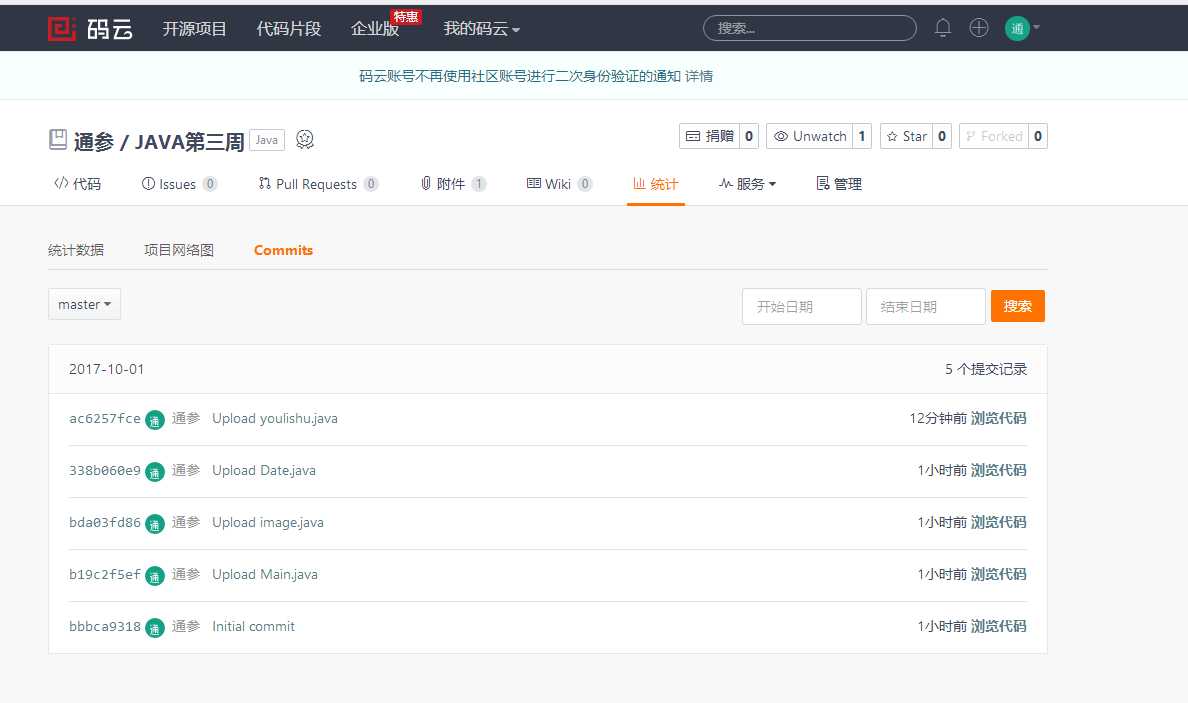Image resolution: width=1188 pixels, height=703 pixels.
Task: Click the 码云 logo icon
Action: [x=62, y=29]
